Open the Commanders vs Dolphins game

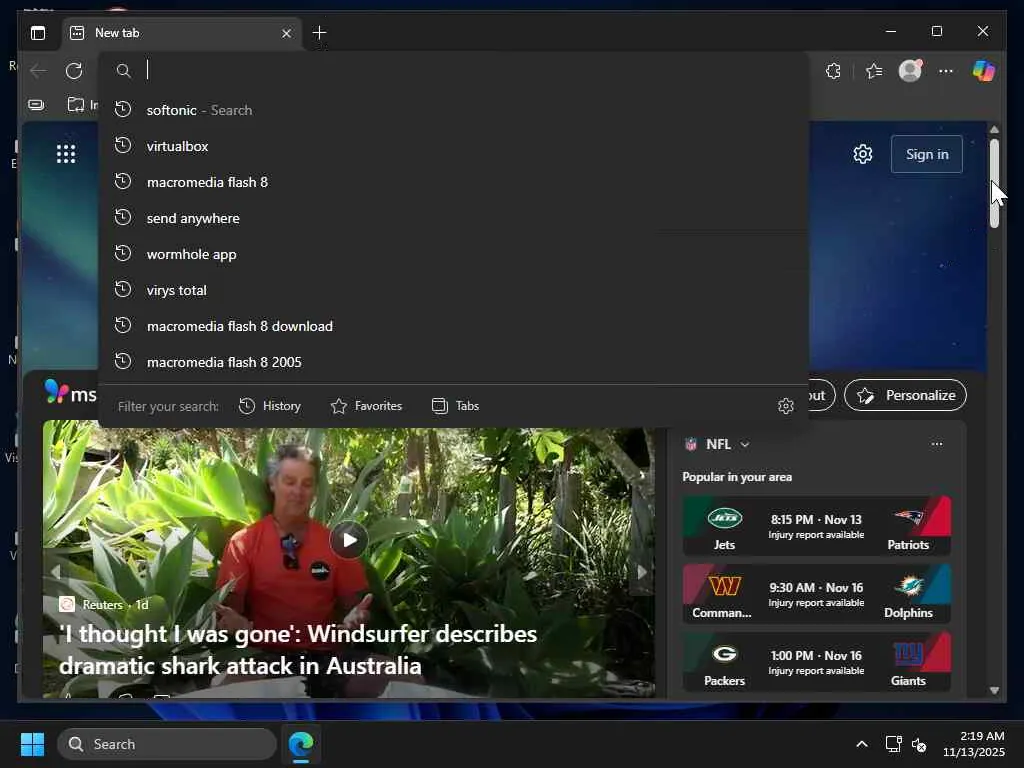816,594
